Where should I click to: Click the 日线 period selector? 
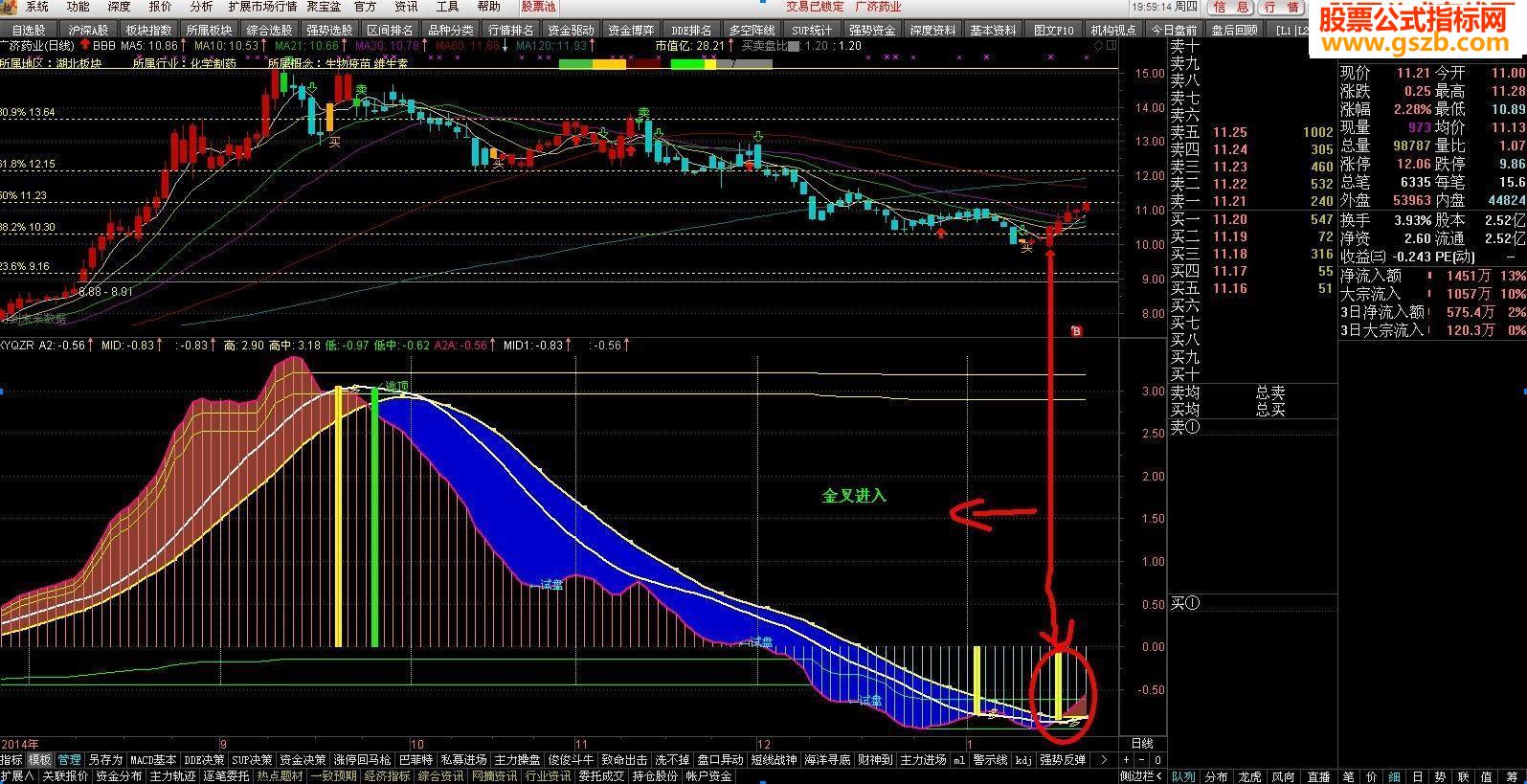tap(1142, 744)
